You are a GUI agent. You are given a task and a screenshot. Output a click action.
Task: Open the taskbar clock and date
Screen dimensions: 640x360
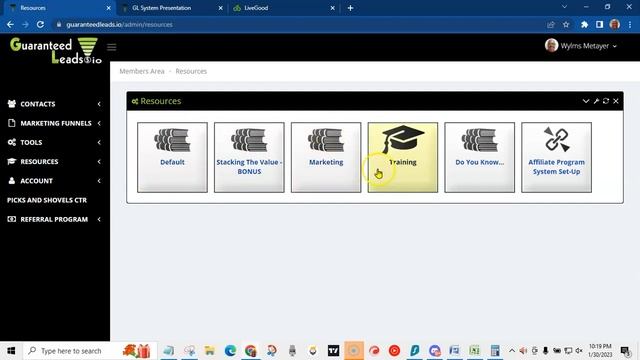tap(600, 351)
